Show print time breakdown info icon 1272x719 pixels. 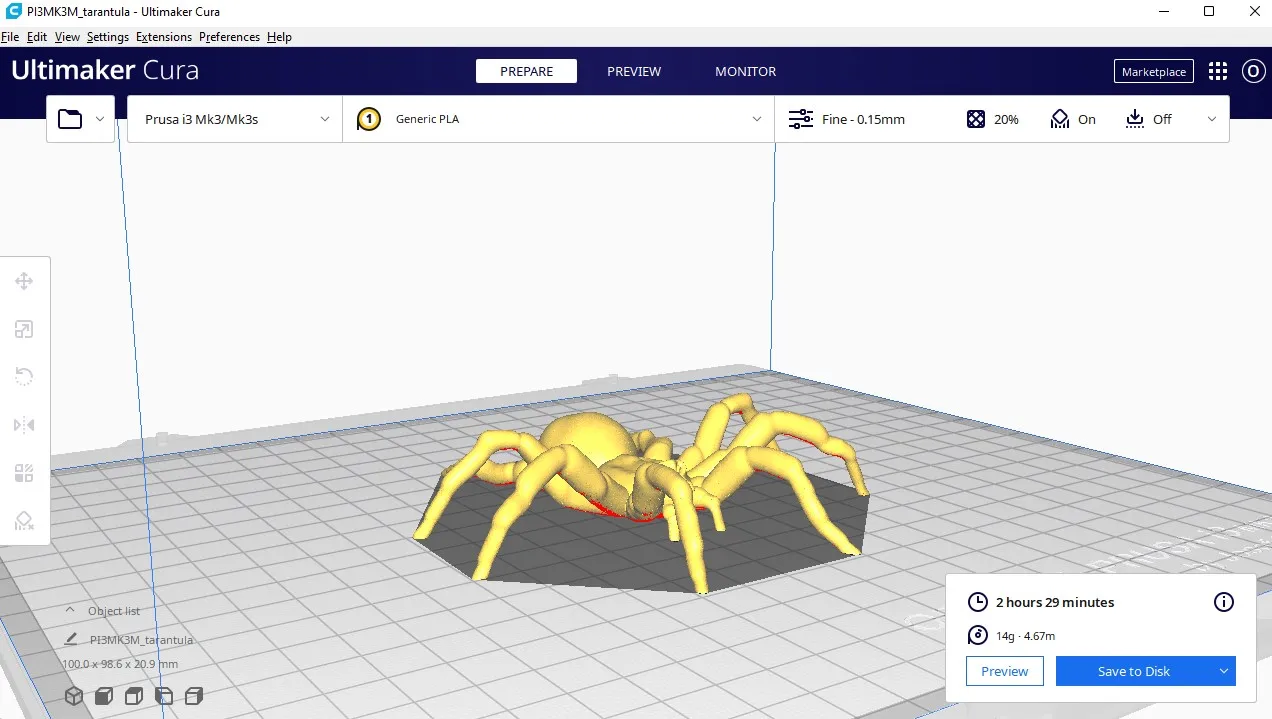(x=1223, y=602)
